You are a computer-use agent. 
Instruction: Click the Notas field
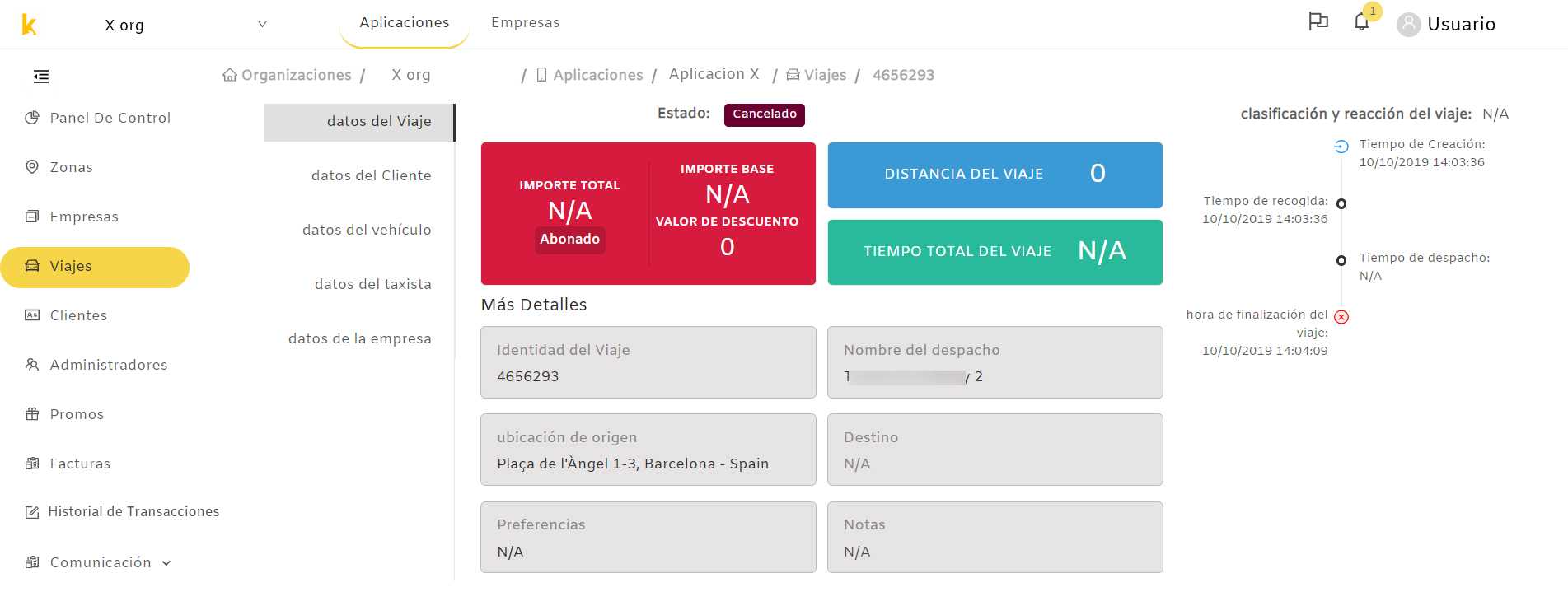pos(995,537)
